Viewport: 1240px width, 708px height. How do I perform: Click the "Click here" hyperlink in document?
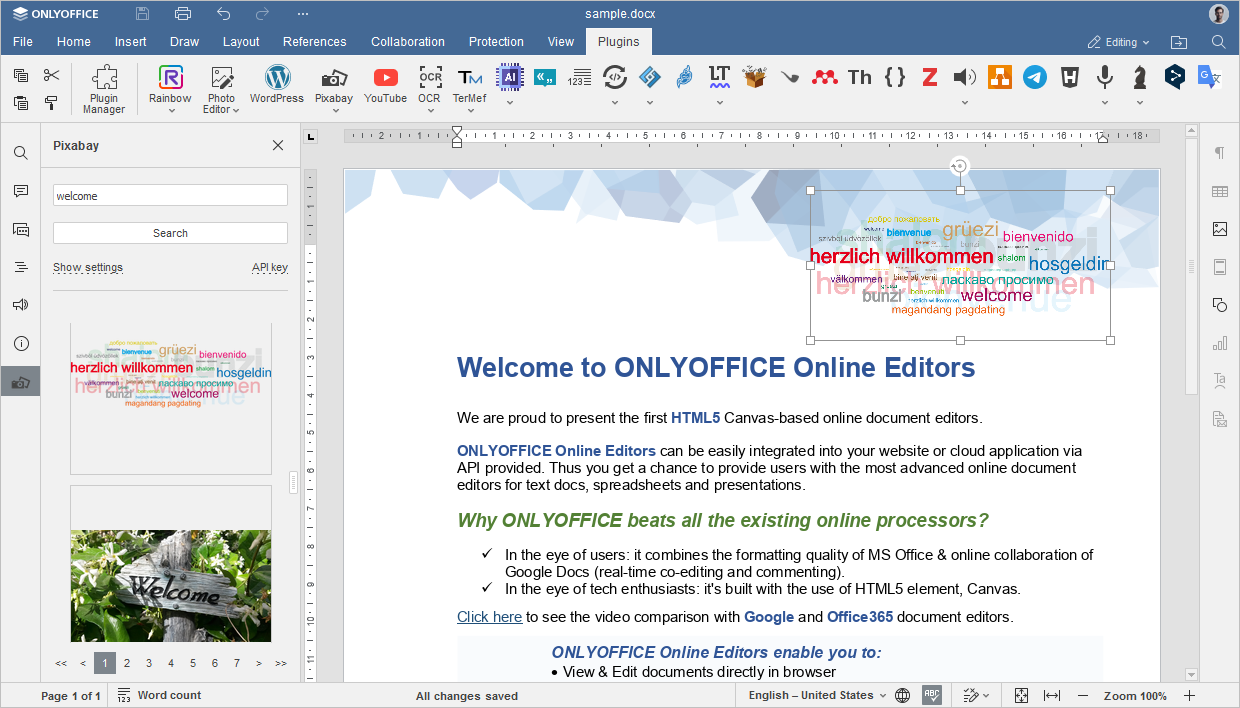489,617
